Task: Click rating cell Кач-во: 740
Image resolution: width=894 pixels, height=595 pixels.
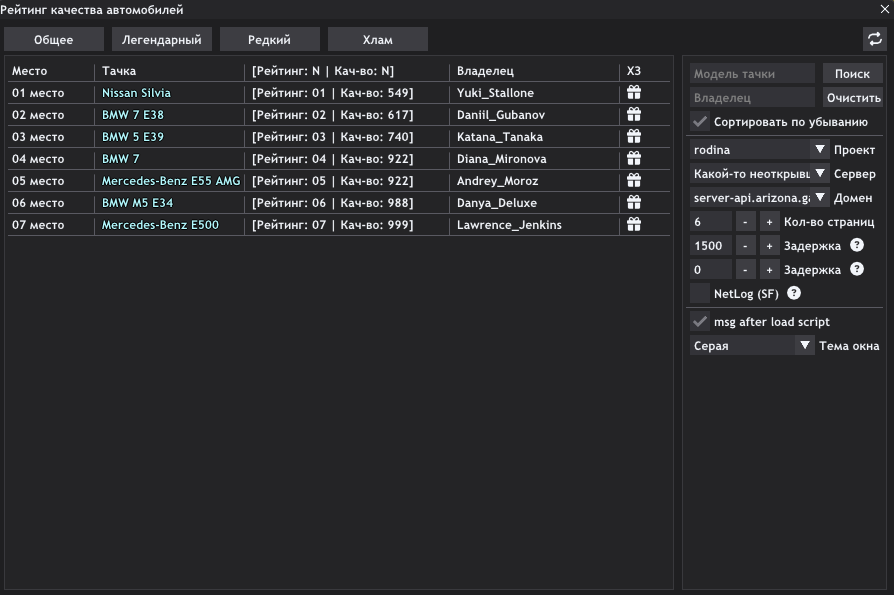Action: point(332,136)
